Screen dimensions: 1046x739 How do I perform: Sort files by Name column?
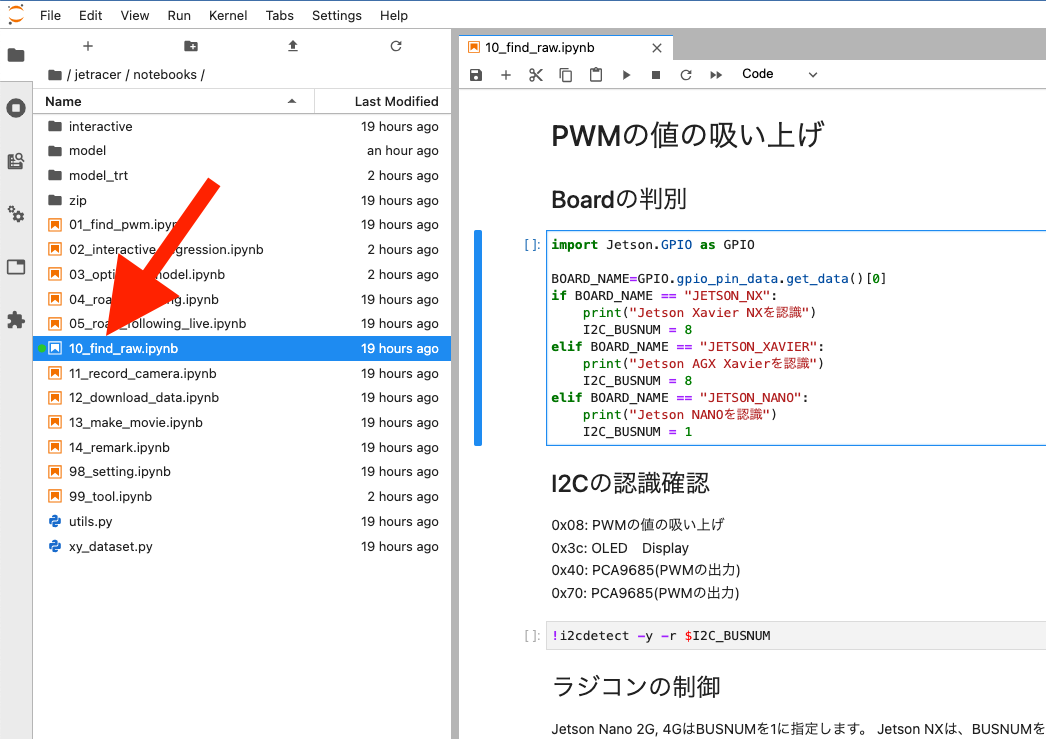[173, 101]
